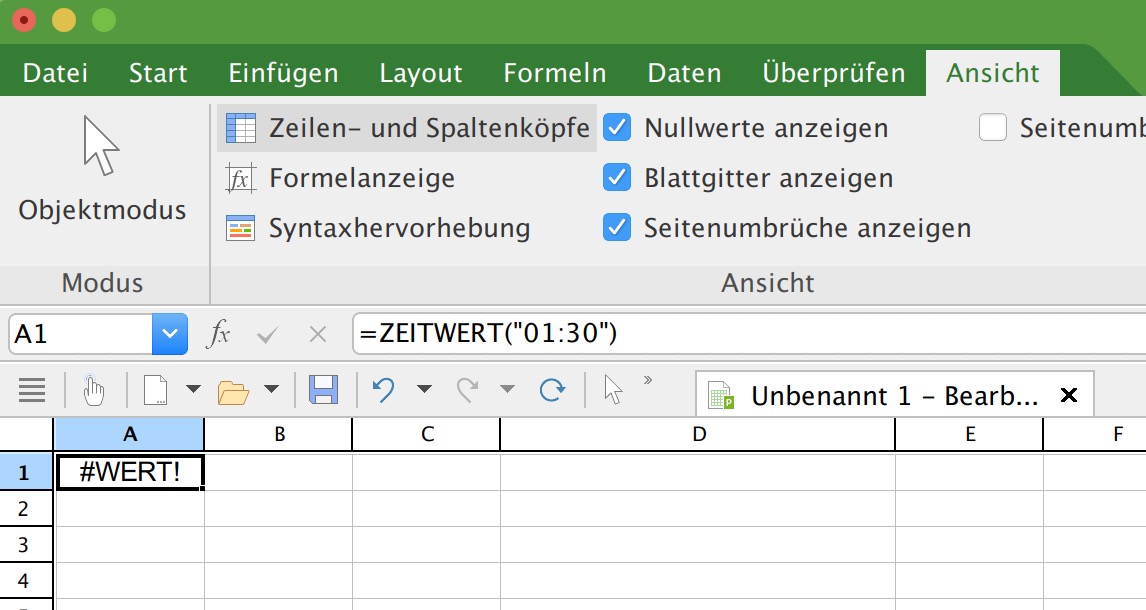The height and width of the screenshot is (610, 1146).
Task: Uncheck Nullwerte anzeigen checkbox
Action: pos(617,128)
